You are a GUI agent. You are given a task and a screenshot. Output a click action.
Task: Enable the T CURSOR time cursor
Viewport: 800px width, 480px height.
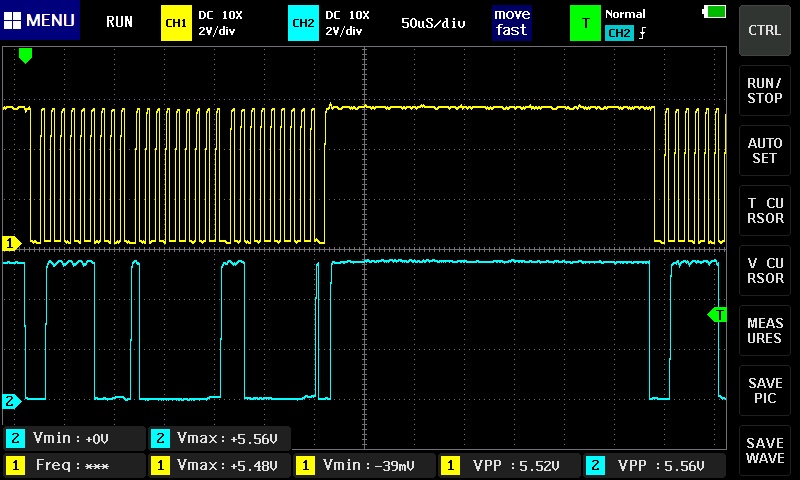[764, 211]
